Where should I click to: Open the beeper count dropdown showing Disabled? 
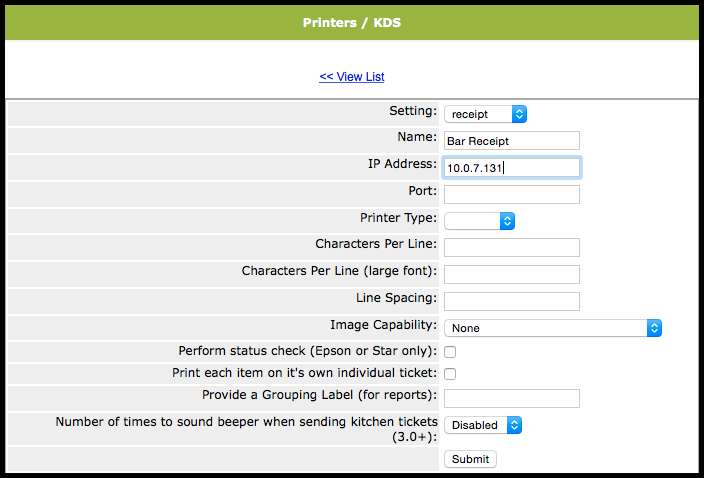point(483,425)
